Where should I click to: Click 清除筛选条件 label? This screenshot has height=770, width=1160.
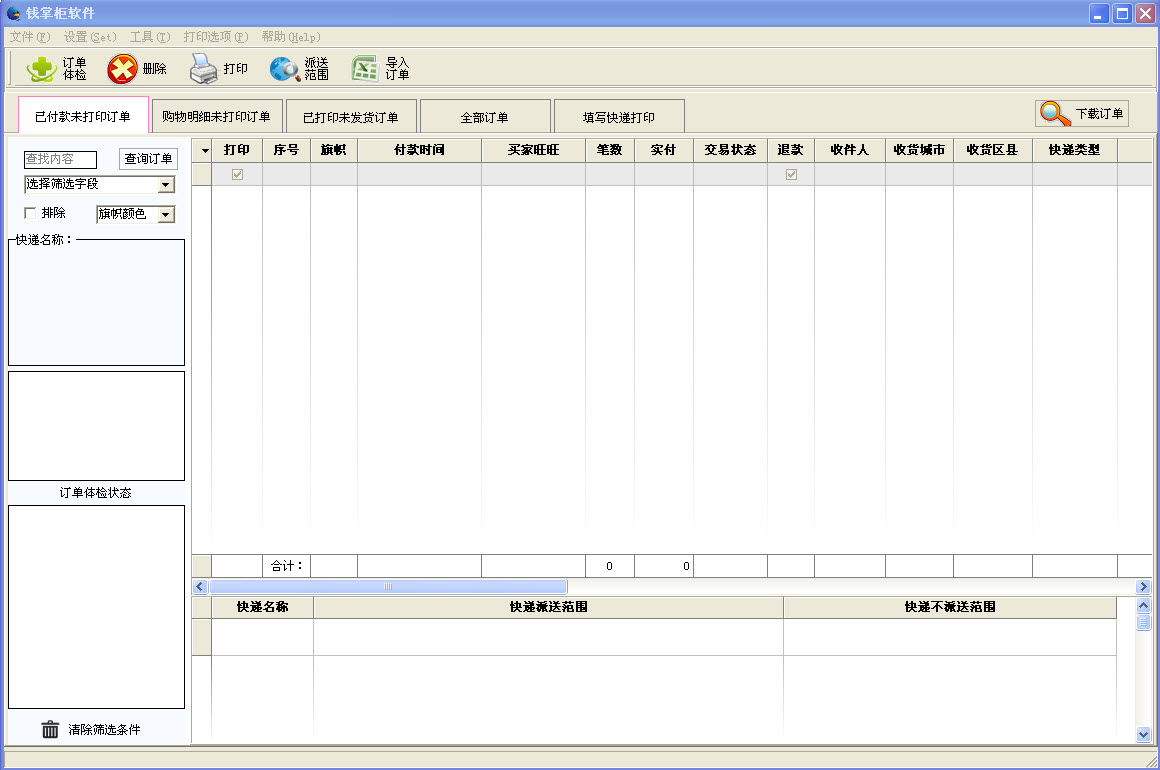pyautogui.click(x=104, y=729)
